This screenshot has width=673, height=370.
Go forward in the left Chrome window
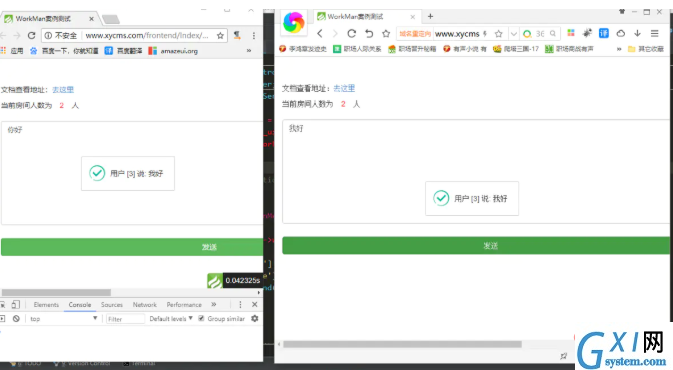(17, 36)
